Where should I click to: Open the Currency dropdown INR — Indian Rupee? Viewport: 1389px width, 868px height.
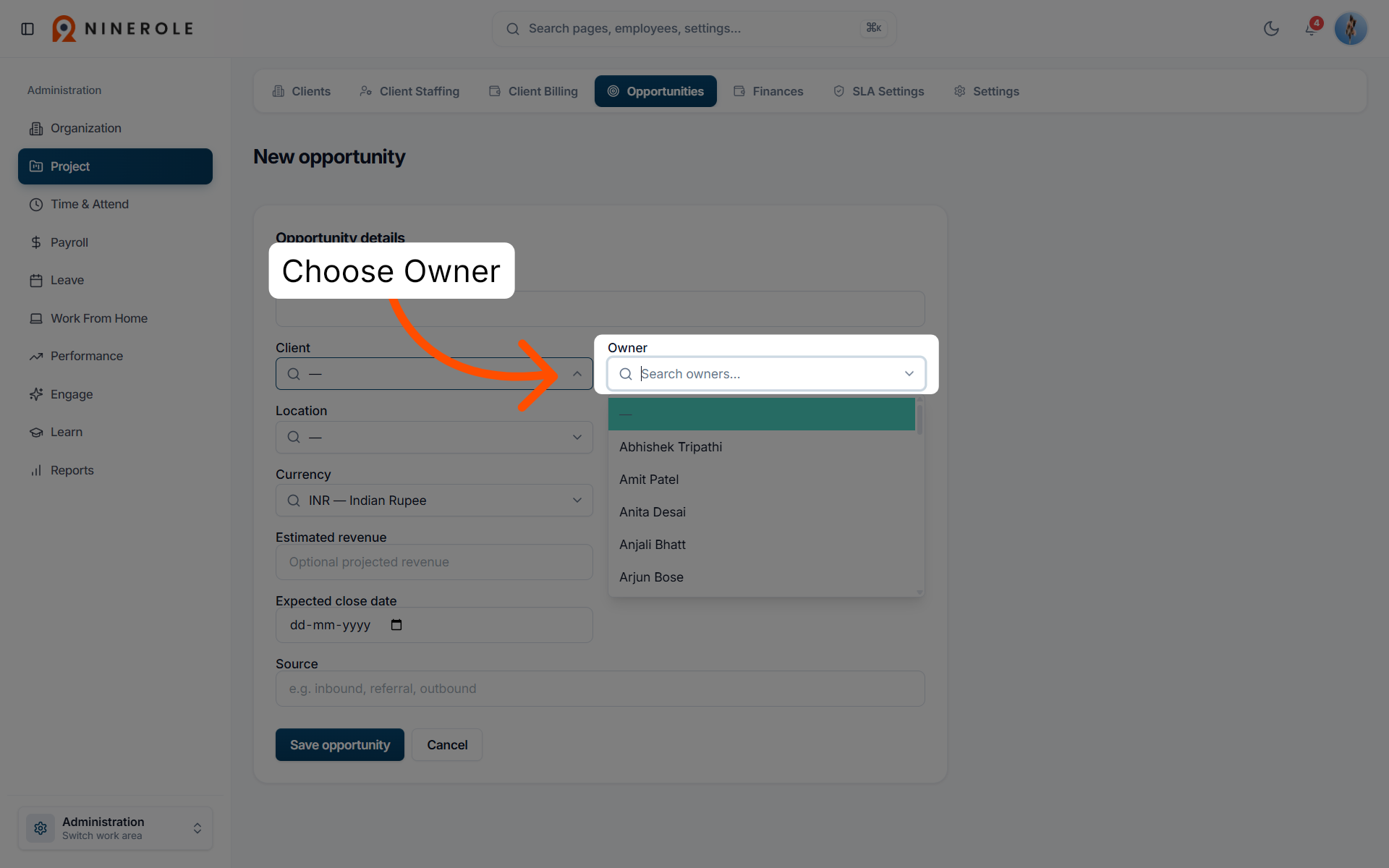[434, 501]
